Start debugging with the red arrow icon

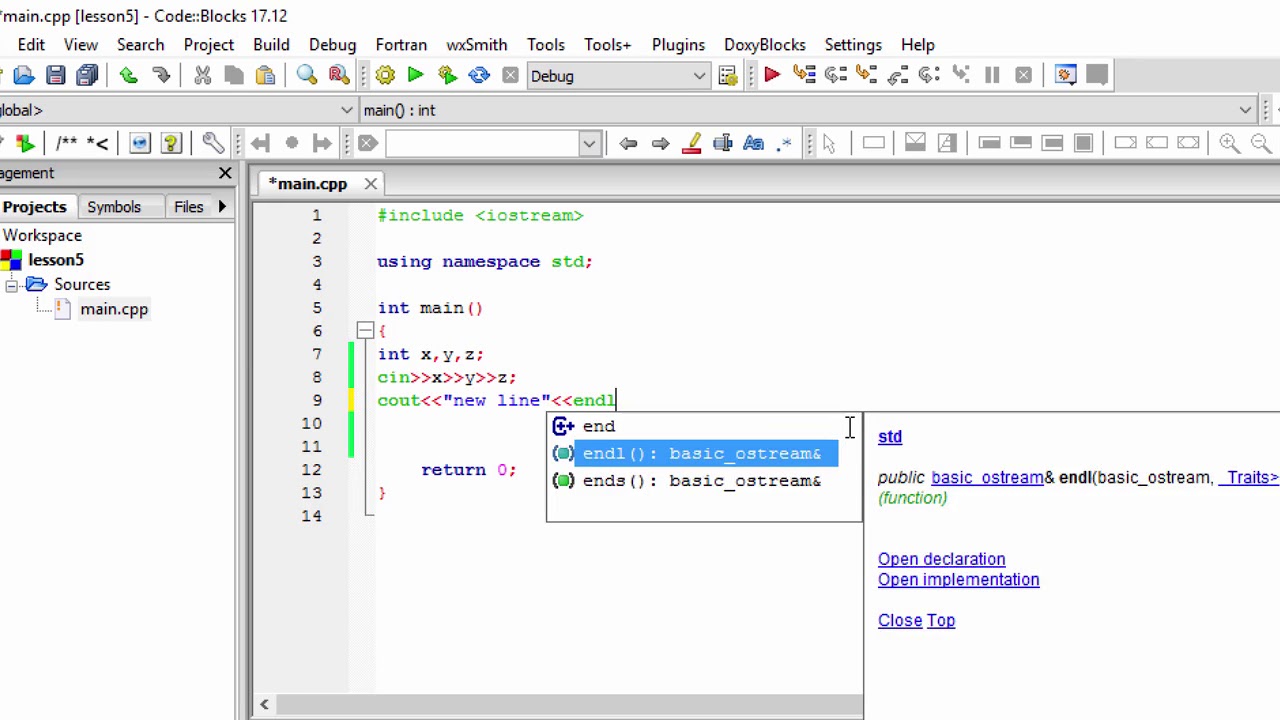[x=772, y=75]
